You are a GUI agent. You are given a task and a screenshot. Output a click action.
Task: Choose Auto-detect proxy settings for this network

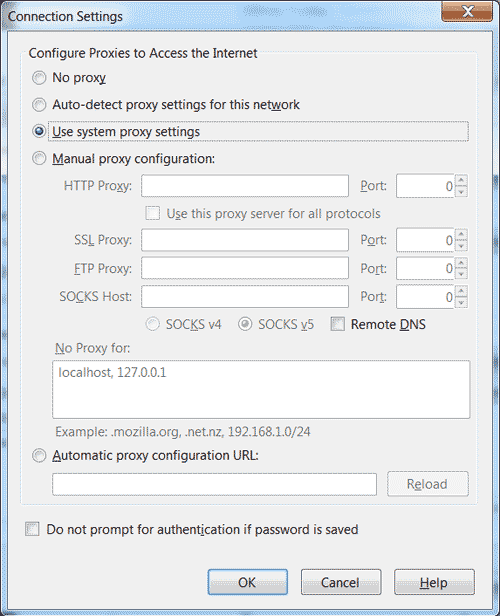39,105
